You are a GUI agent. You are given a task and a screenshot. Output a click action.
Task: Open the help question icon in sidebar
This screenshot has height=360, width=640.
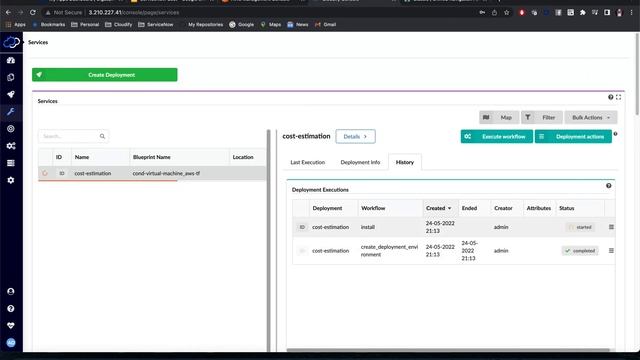point(11,309)
